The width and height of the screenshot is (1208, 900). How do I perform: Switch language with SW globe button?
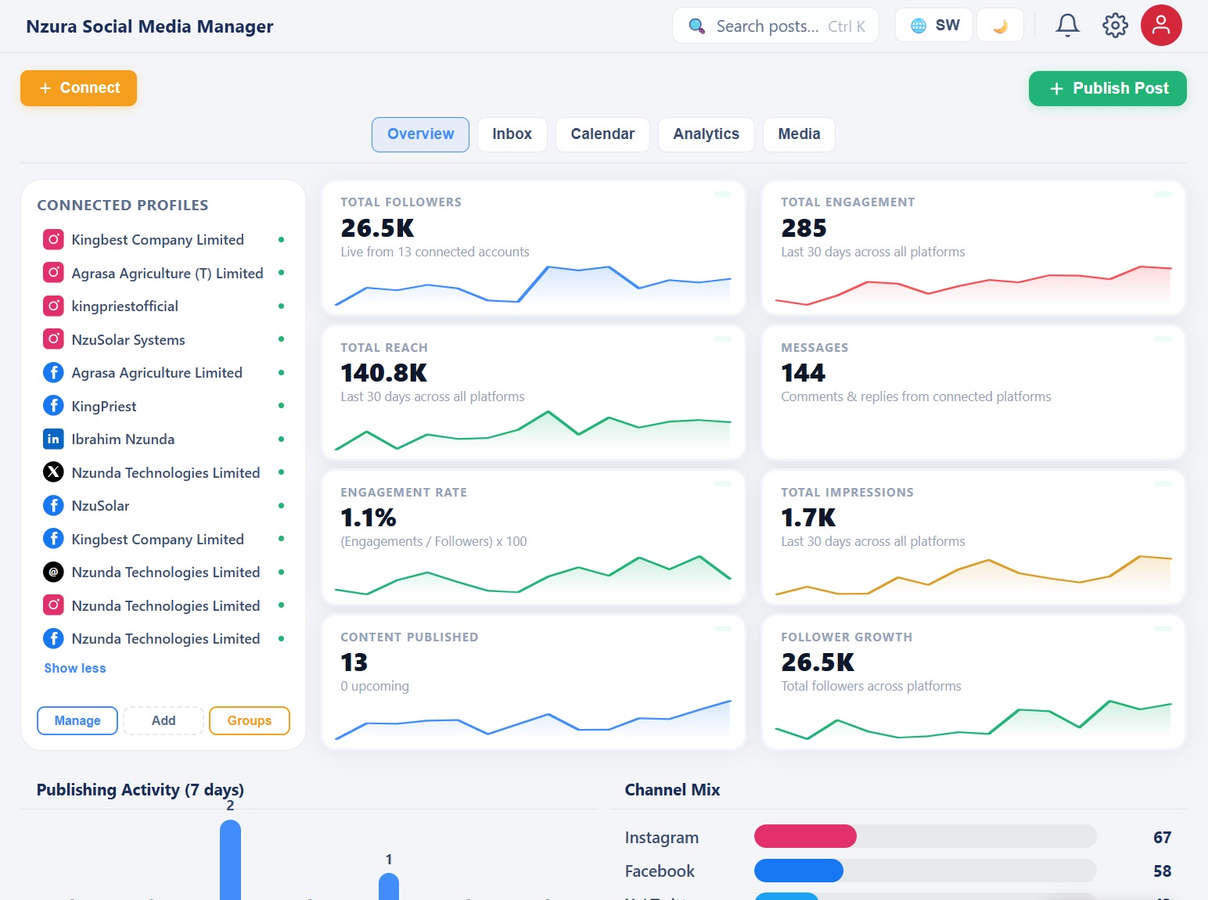coord(935,26)
